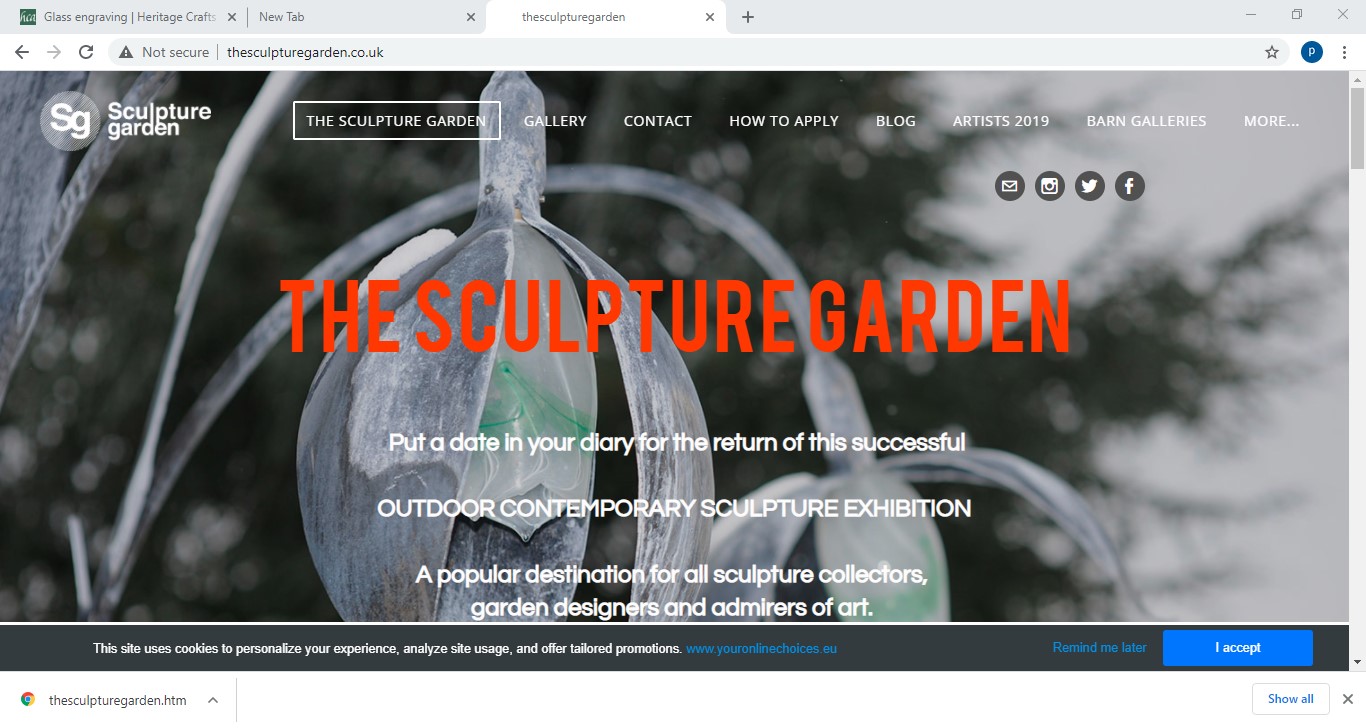This screenshot has height=728, width=1366.
Task: Accept cookies with I accept button
Action: pos(1238,648)
